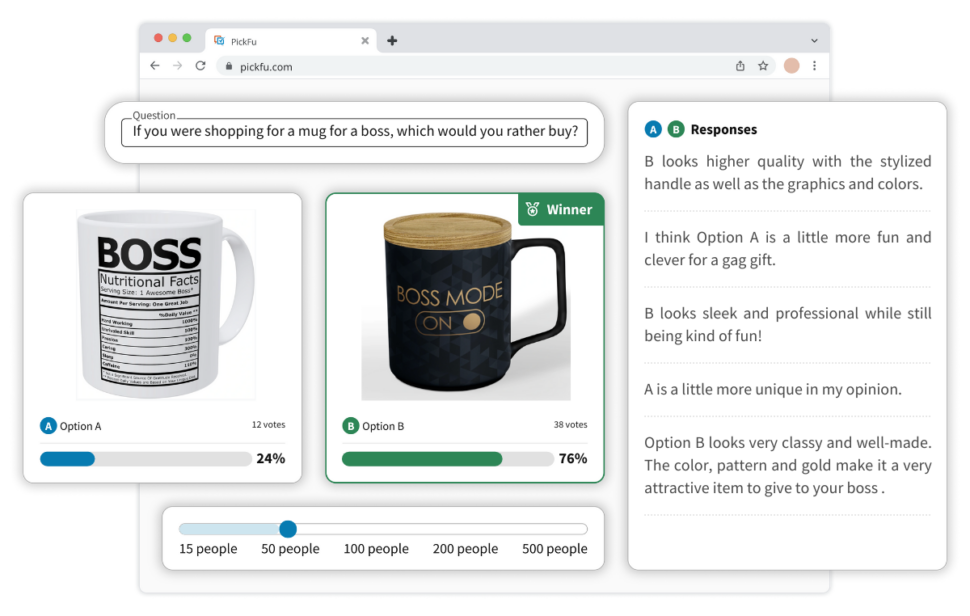Bookmark page with the star icon

(763, 66)
